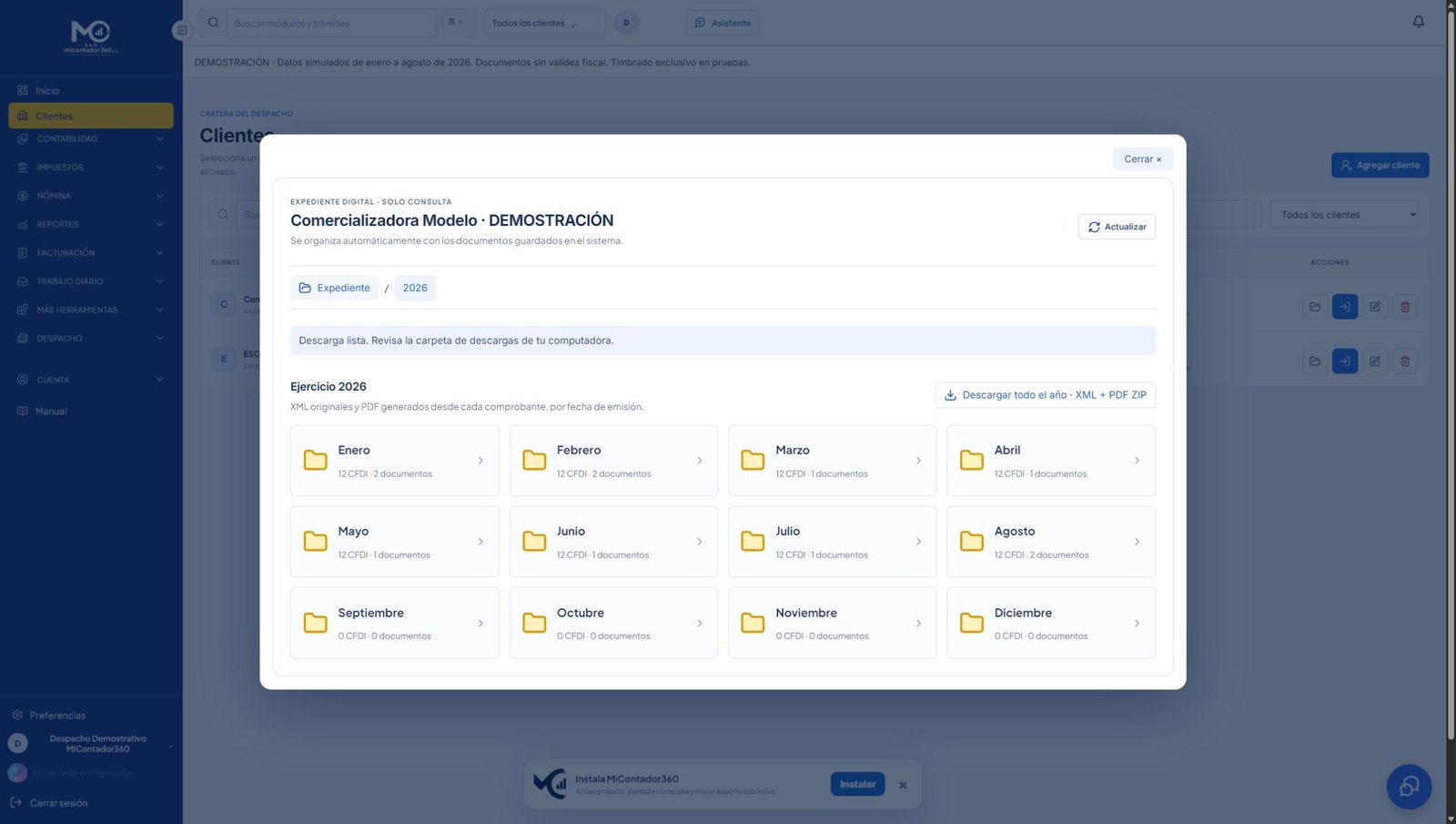Screen dimensions: 1456x824
Task: Open the Julio folder card
Action: (832, 542)
